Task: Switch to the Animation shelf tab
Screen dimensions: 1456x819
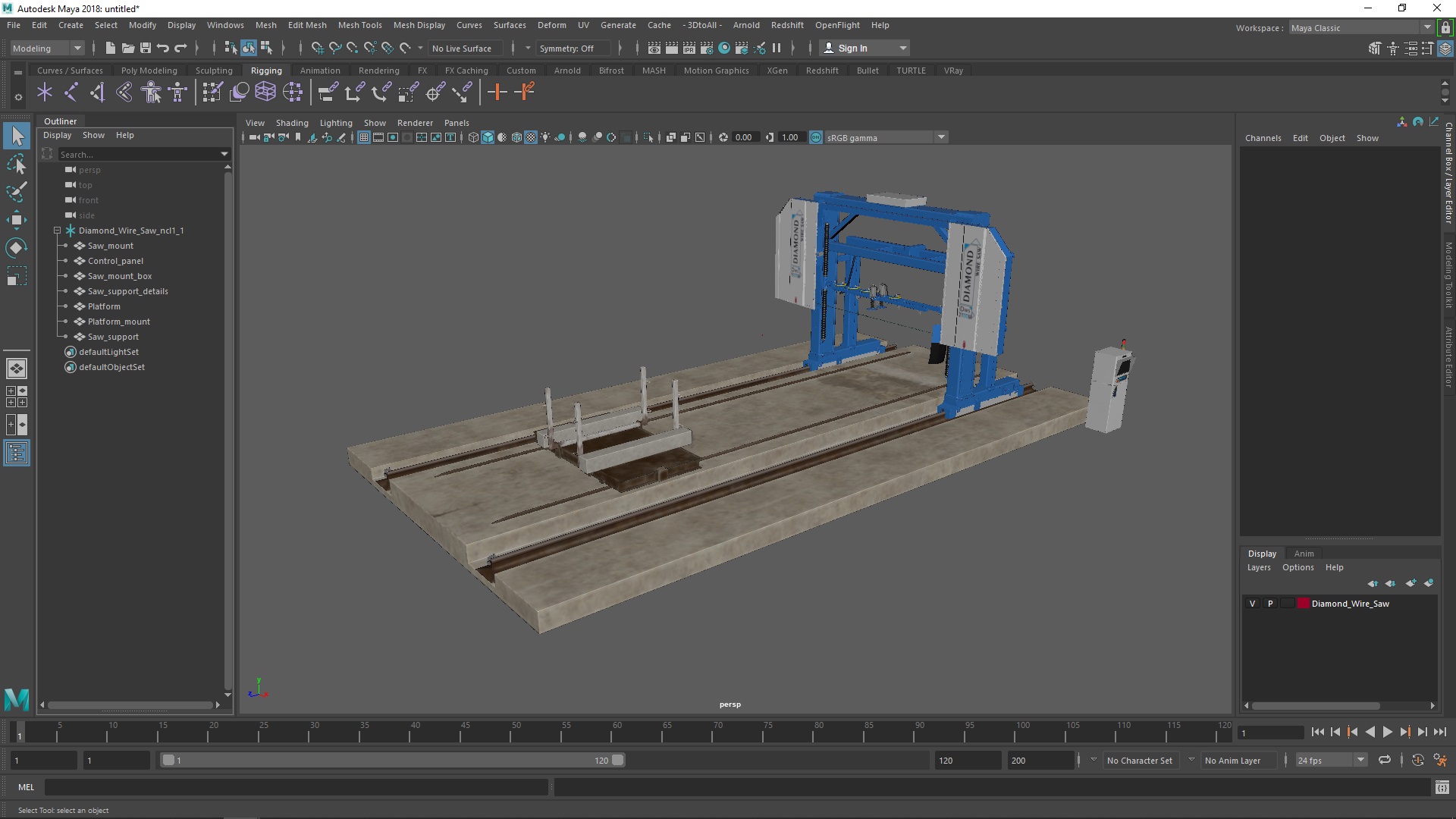Action: pyautogui.click(x=319, y=71)
